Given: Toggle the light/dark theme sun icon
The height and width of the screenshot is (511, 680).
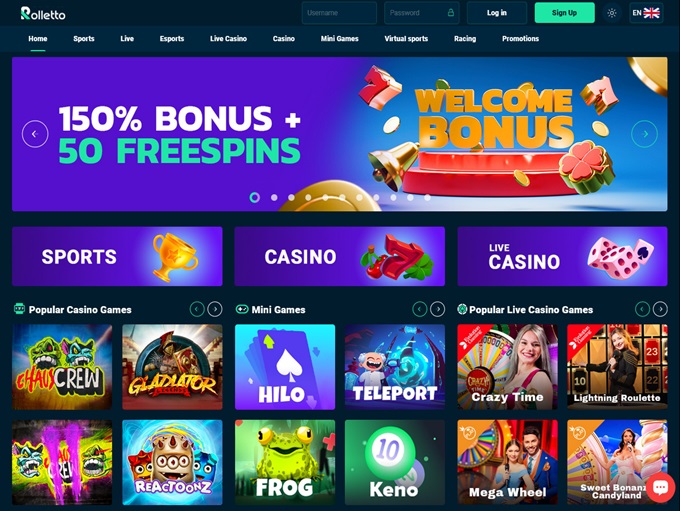Looking at the screenshot, I should tap(611, 13).
